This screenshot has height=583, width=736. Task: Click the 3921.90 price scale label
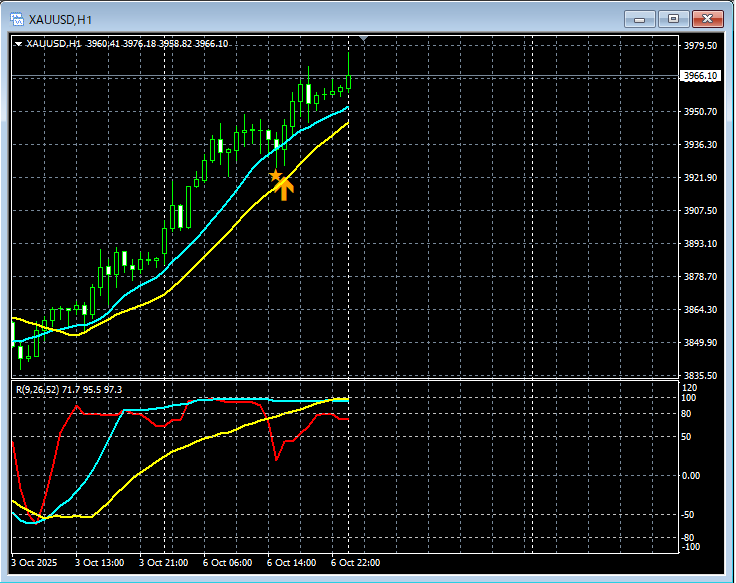(x=700, y=177)
